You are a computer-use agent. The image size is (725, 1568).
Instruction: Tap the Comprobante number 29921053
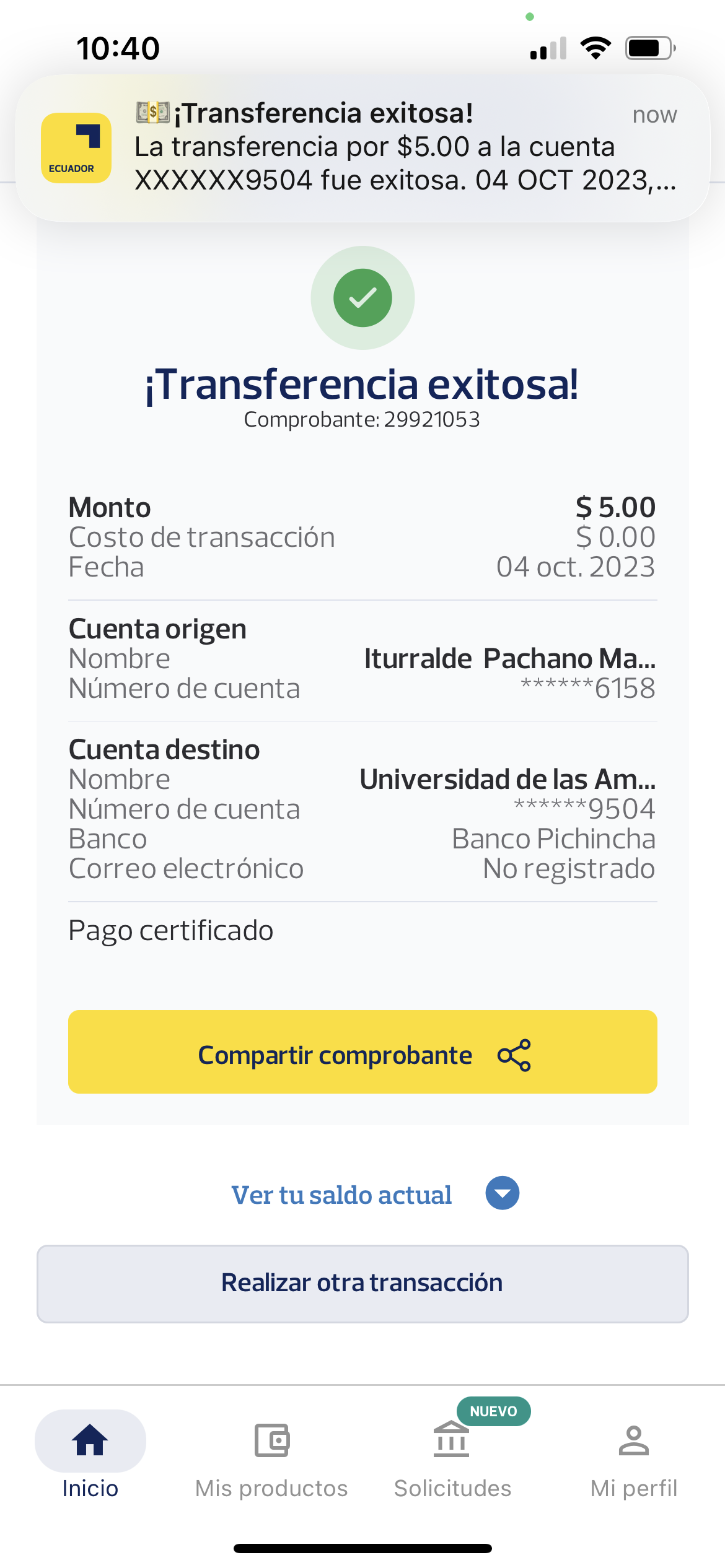click(431, 419)
